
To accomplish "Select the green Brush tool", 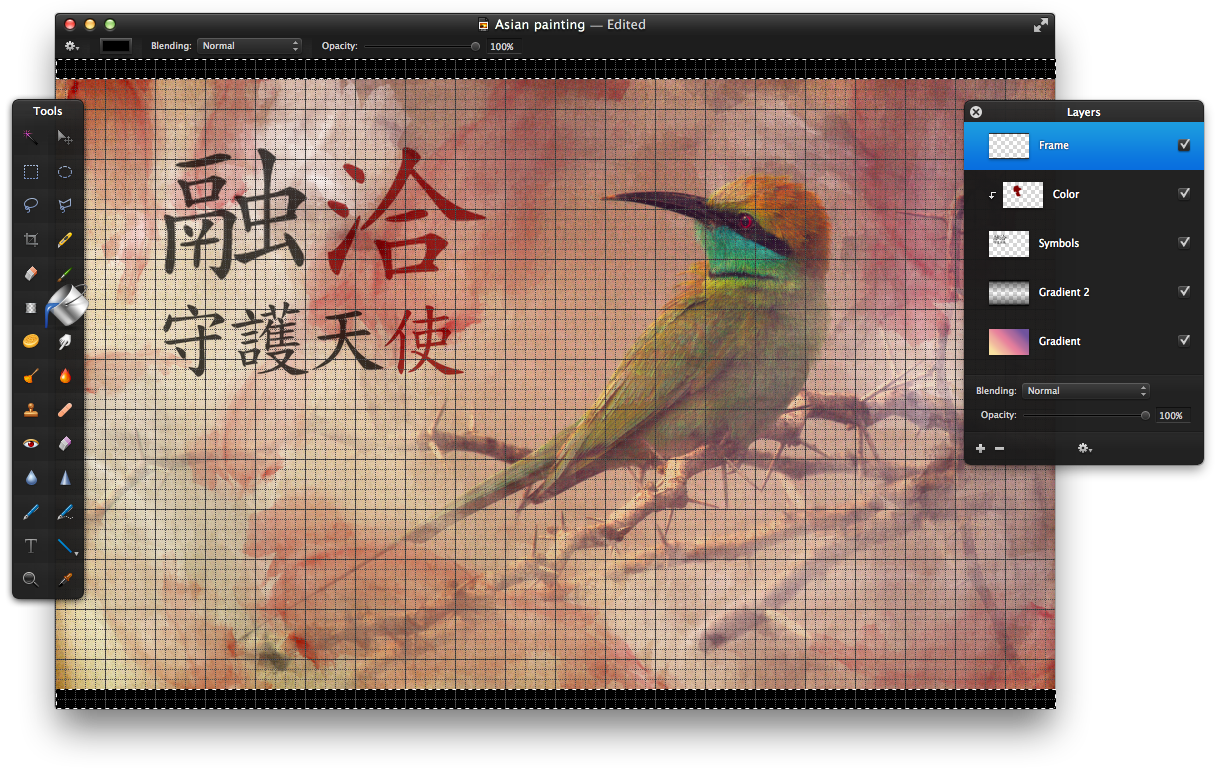I will [65, 273].
